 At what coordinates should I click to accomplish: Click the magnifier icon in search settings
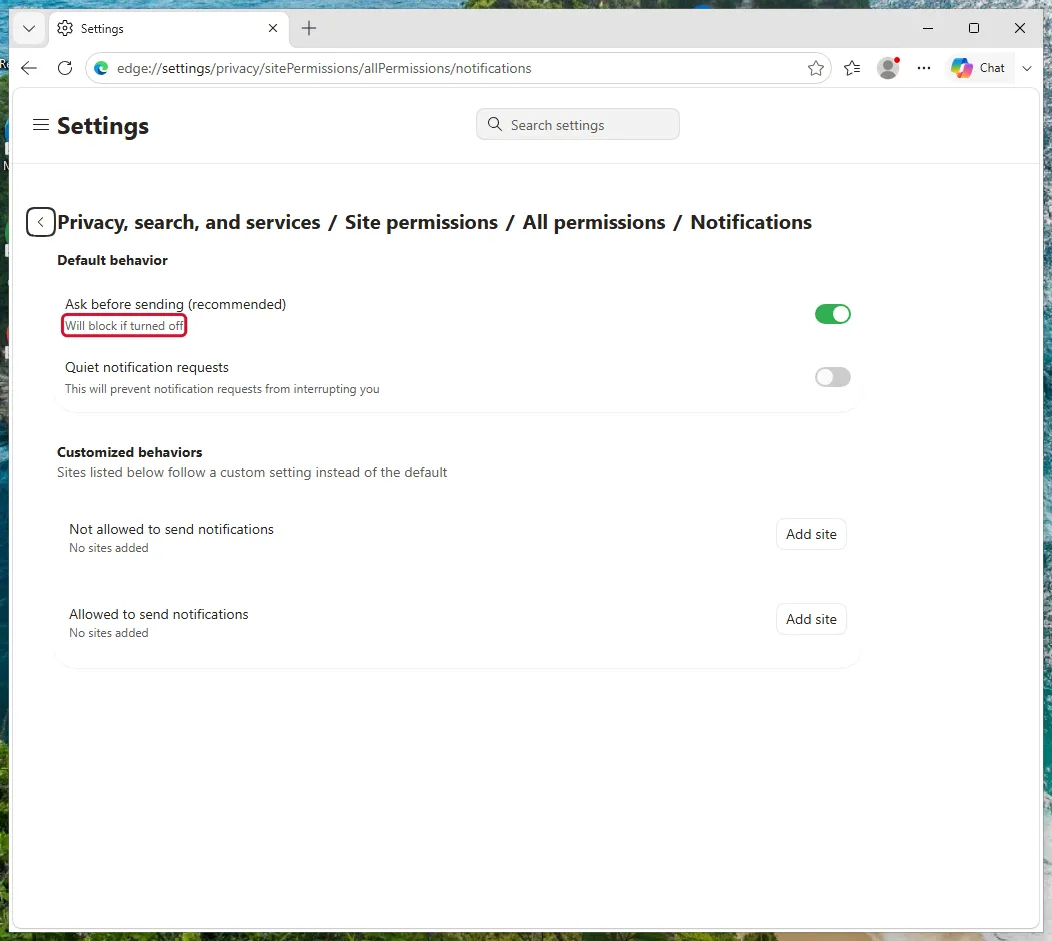(494, 124)
